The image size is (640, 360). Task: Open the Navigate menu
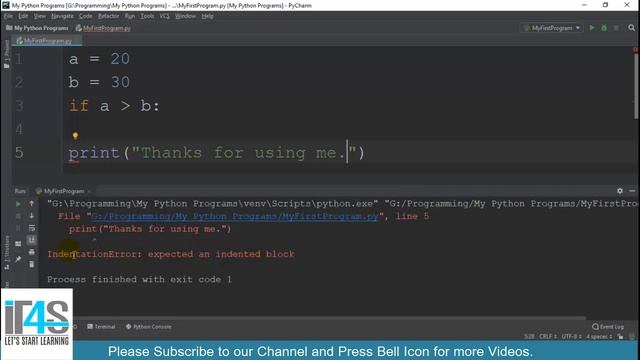click(x=62, y=16)
